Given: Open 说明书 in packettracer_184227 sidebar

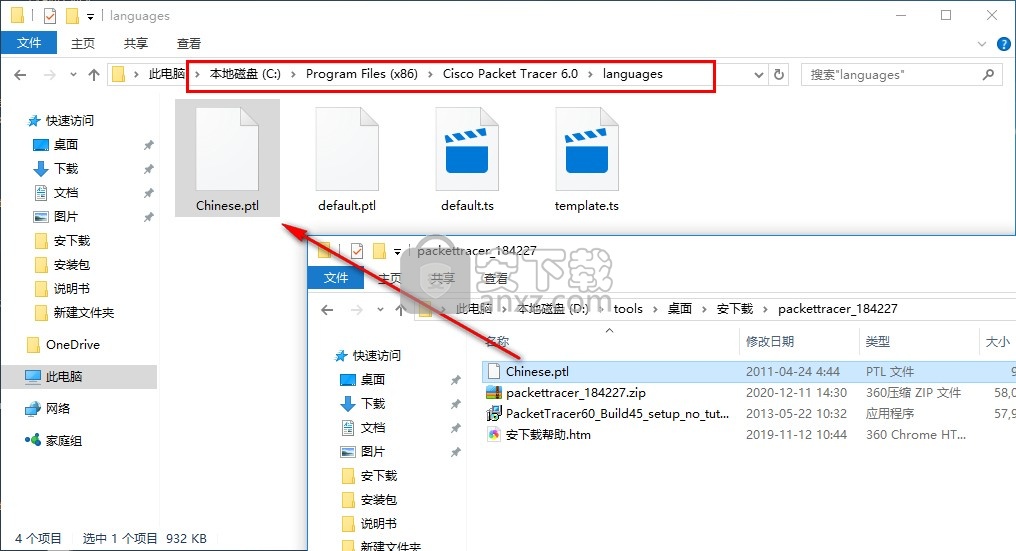Looking at the screenshot, I should click(x=369, y=524).
